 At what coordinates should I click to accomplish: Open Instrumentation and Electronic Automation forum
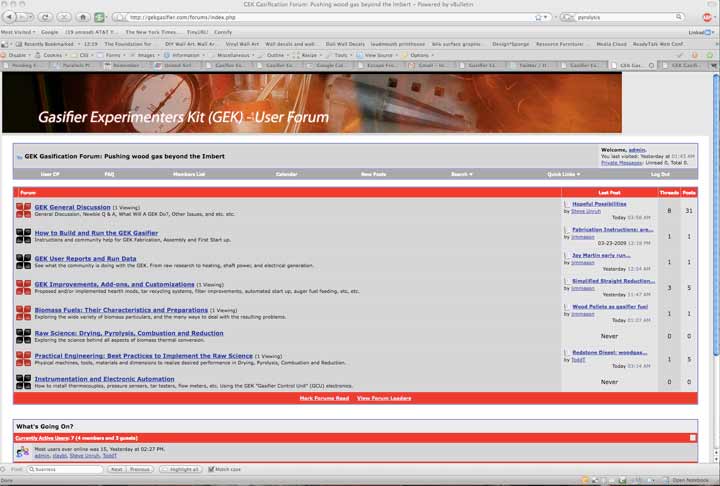[105, 379]
